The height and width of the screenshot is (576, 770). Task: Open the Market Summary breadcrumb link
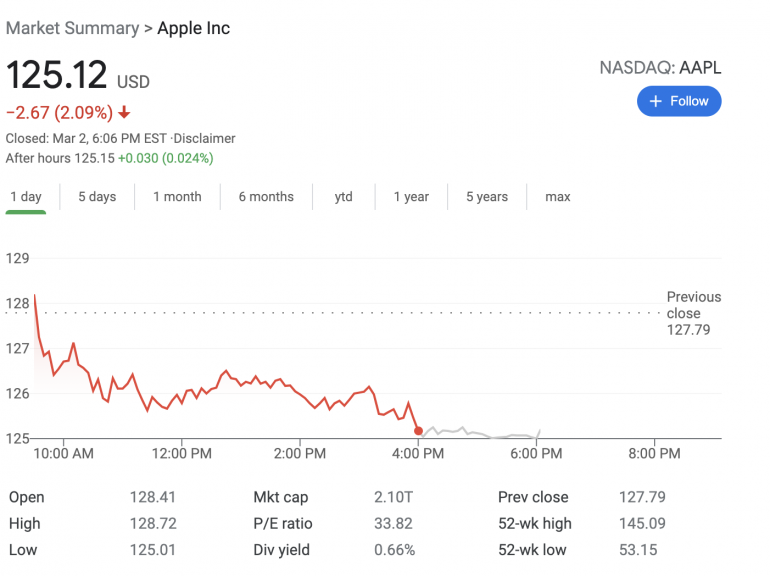(72, 28)
